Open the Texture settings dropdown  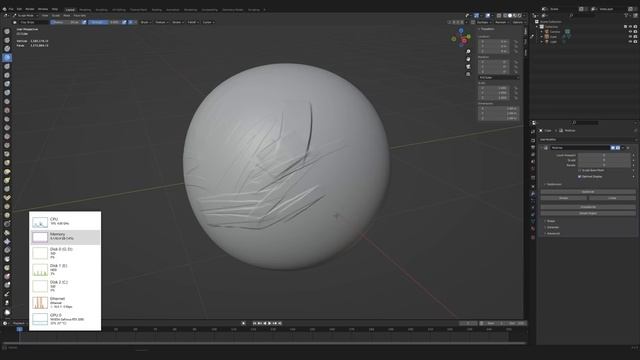[x=161, y=22]
